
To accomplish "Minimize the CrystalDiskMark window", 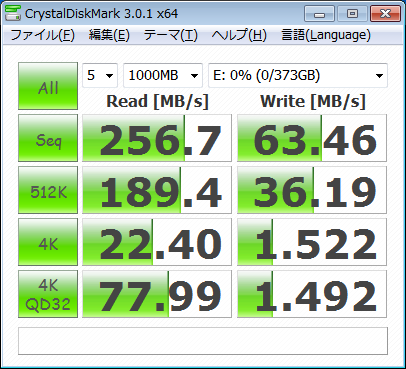I will coord(319,14).
